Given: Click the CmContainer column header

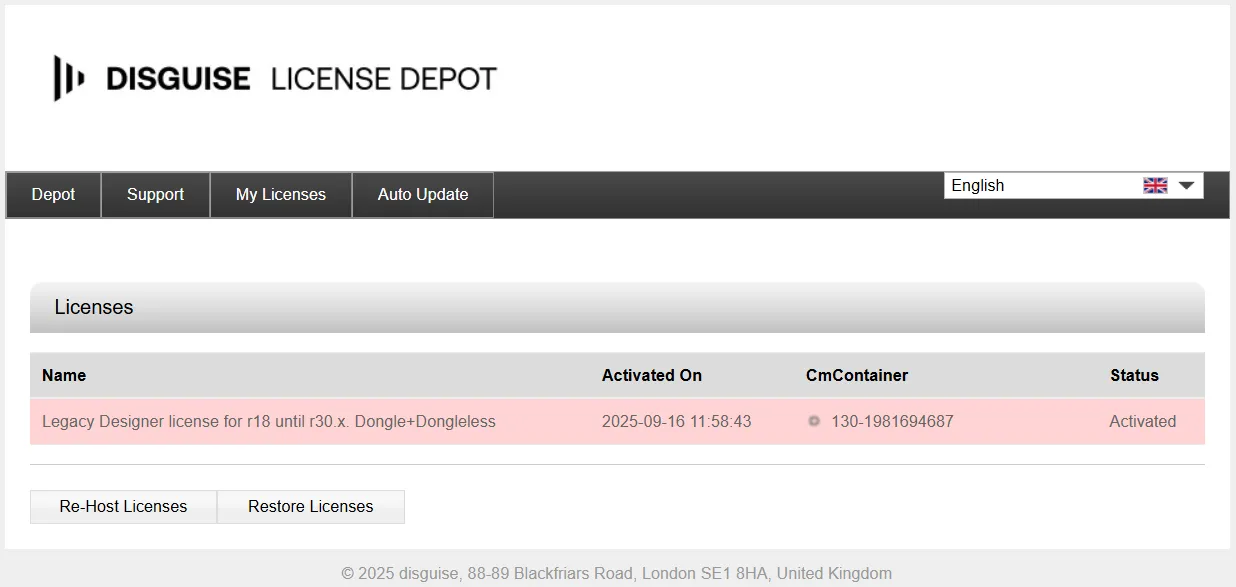Looking at the screenshot, I should point(857,375).
